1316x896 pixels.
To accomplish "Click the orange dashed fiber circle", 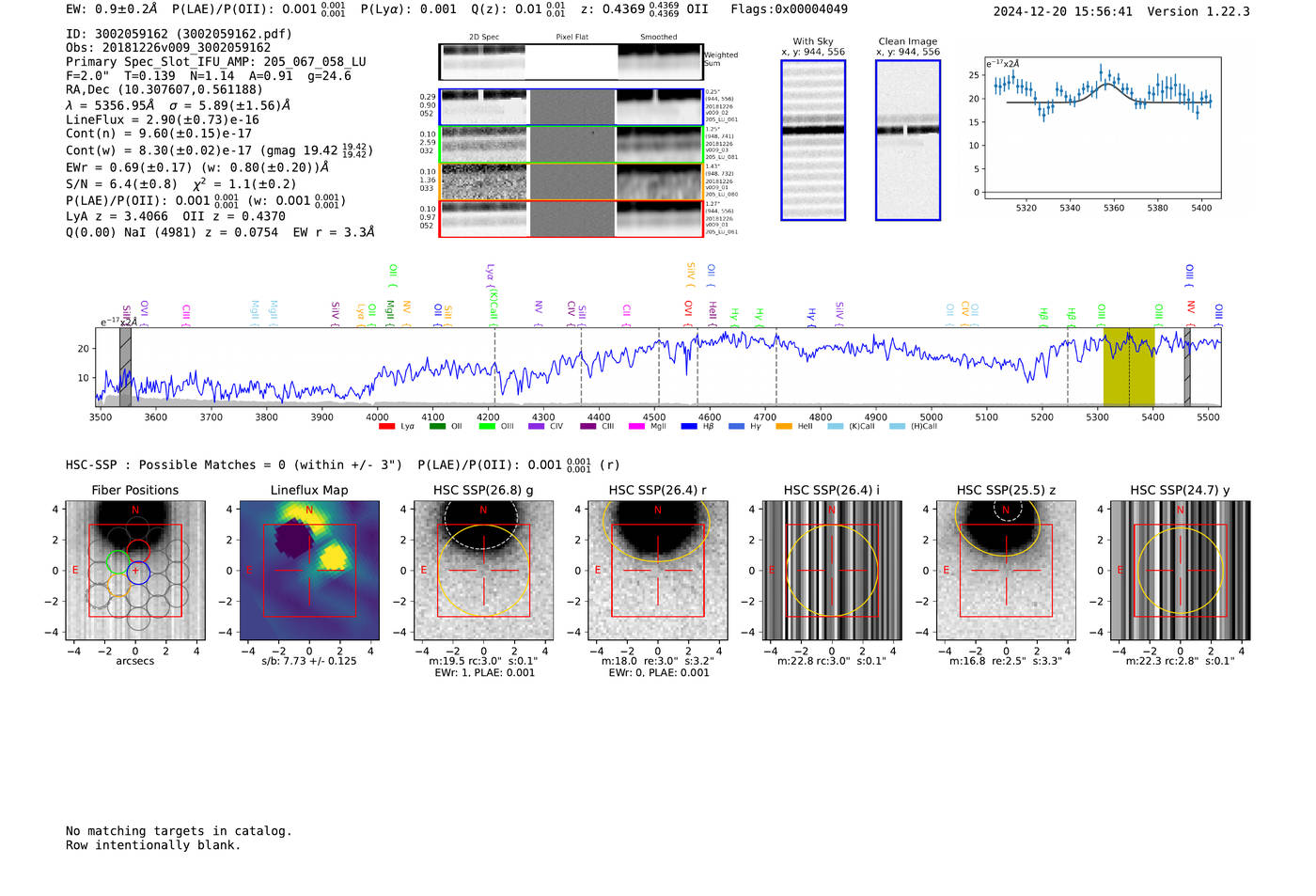I will (x=117, y=584).
